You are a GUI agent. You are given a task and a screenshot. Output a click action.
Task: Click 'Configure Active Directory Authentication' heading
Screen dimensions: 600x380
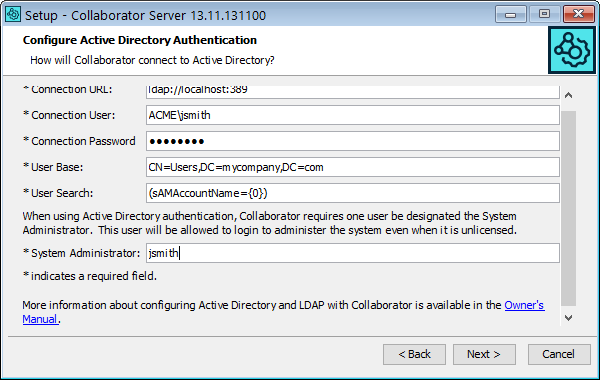click(x=140, y=40)
